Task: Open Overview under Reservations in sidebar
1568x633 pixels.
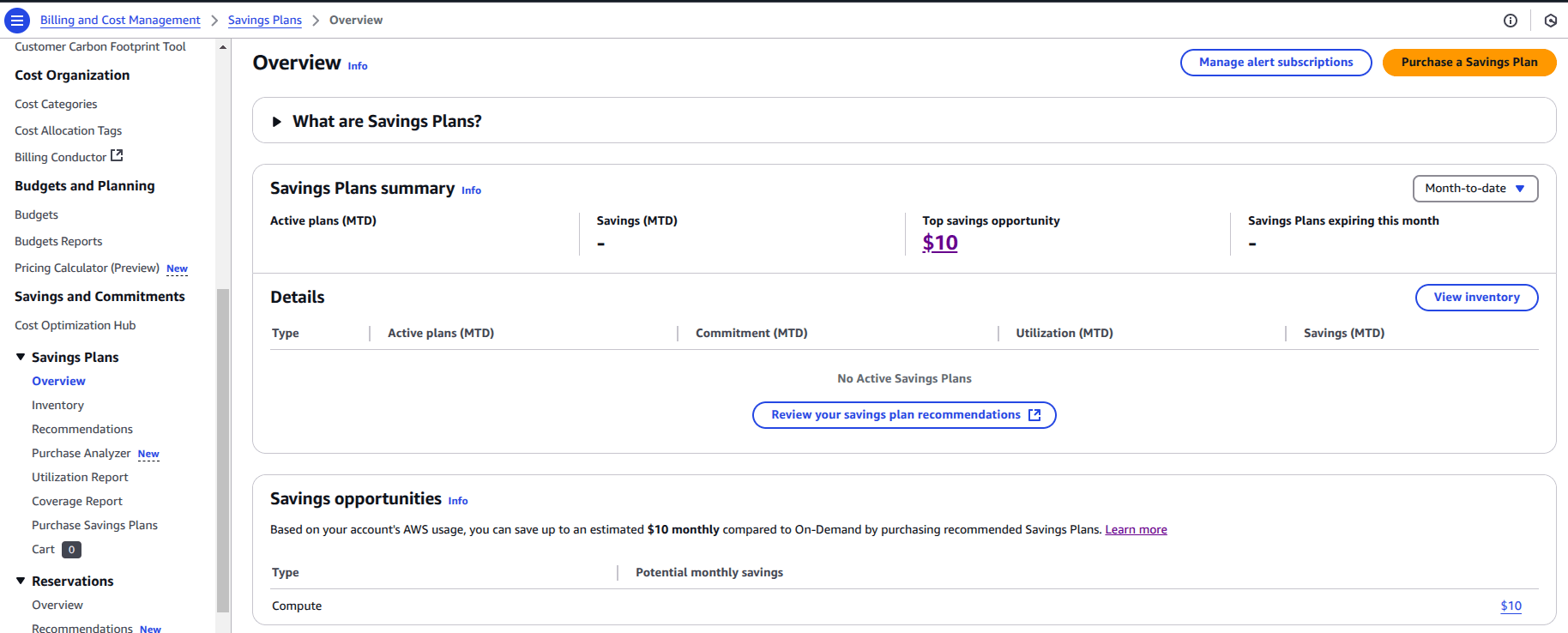Action: pos(57,605)
